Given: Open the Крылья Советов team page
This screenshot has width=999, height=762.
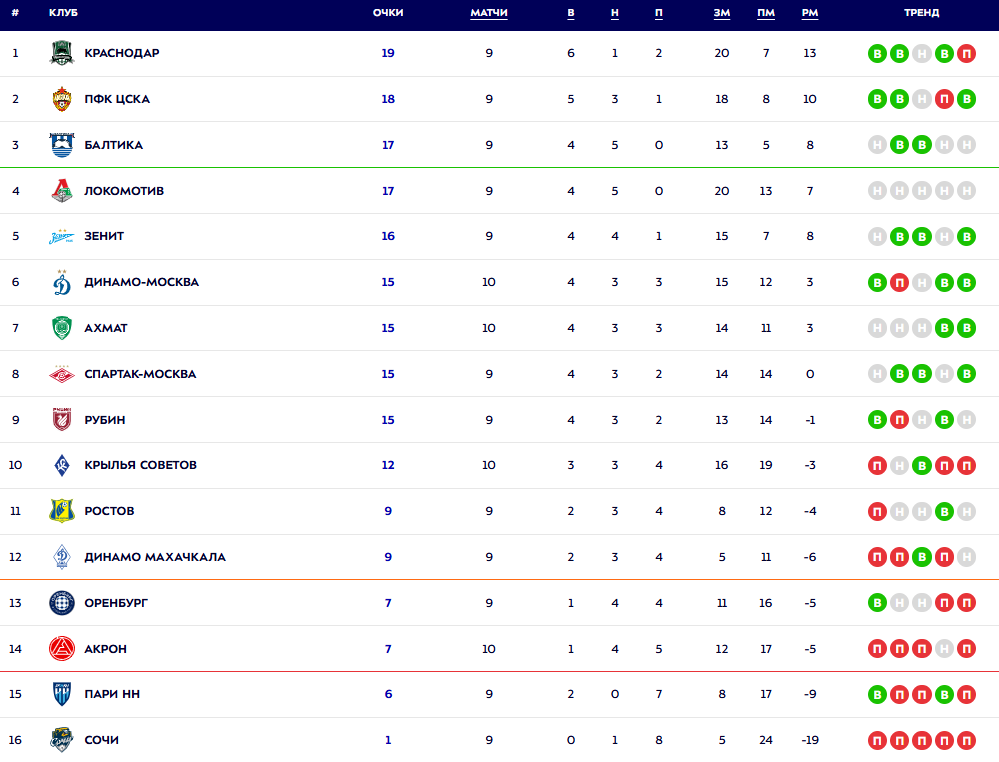Looking at the screenshot, I should click(140, 465).
